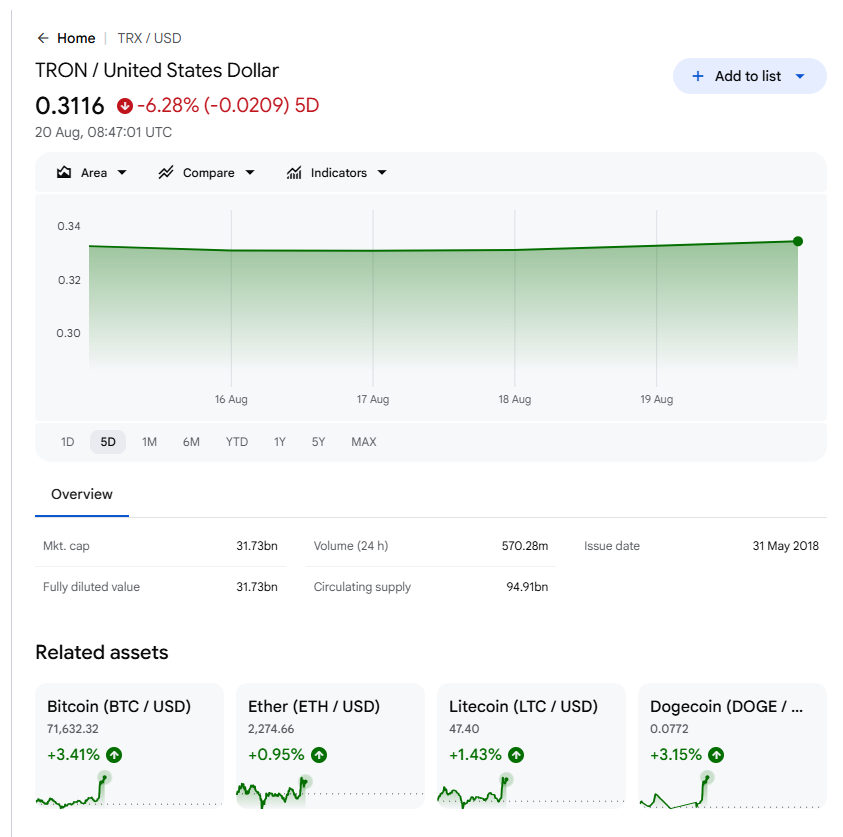Click the green up-arrow icon on Ether card
The image size is (843, 837).
319,755
